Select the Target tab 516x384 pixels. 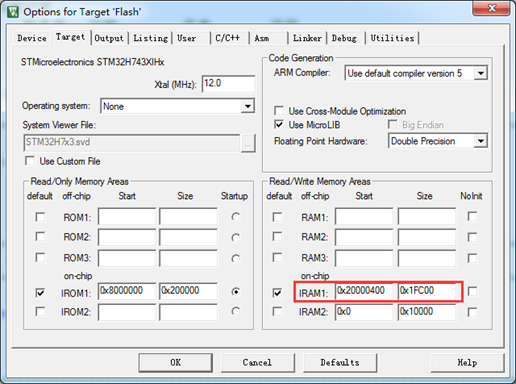click(x=70, y=37)
